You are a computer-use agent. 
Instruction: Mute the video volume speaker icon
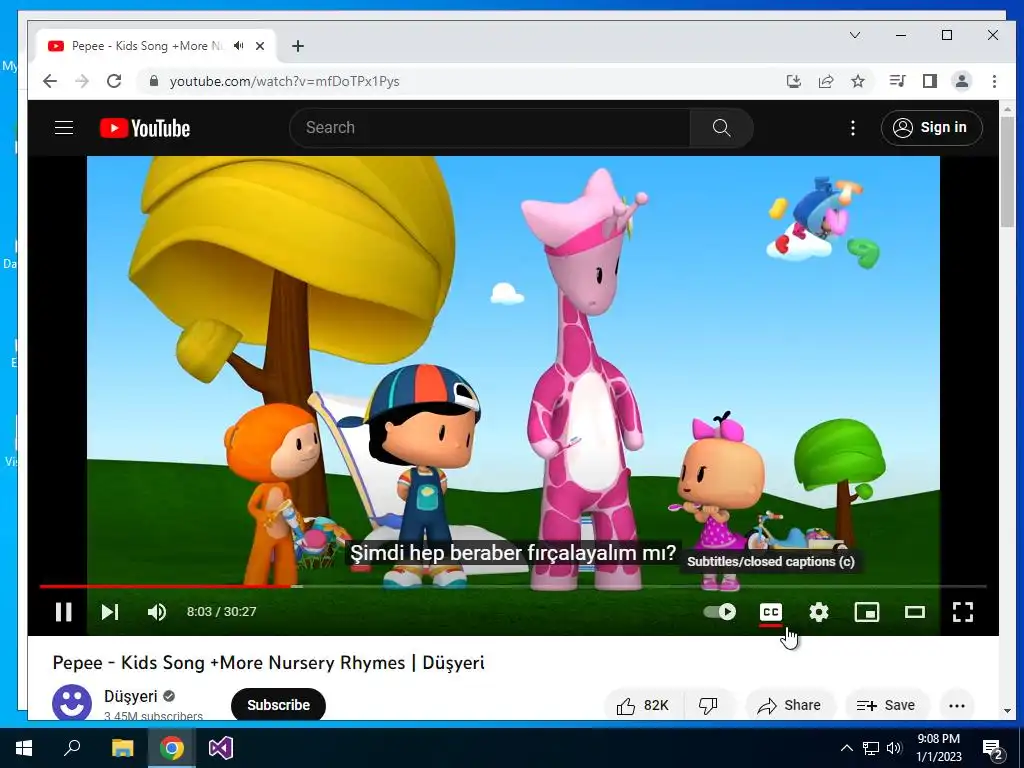157,612
